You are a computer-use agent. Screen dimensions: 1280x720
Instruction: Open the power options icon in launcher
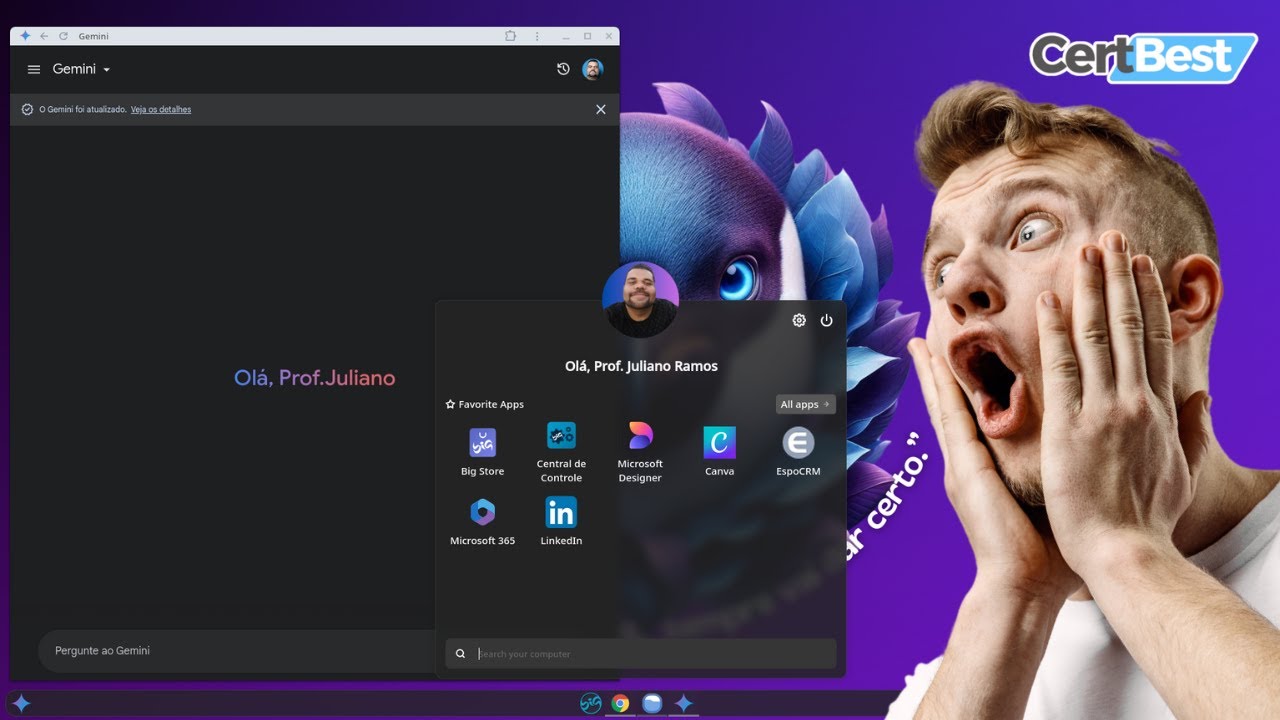(826, 321)
